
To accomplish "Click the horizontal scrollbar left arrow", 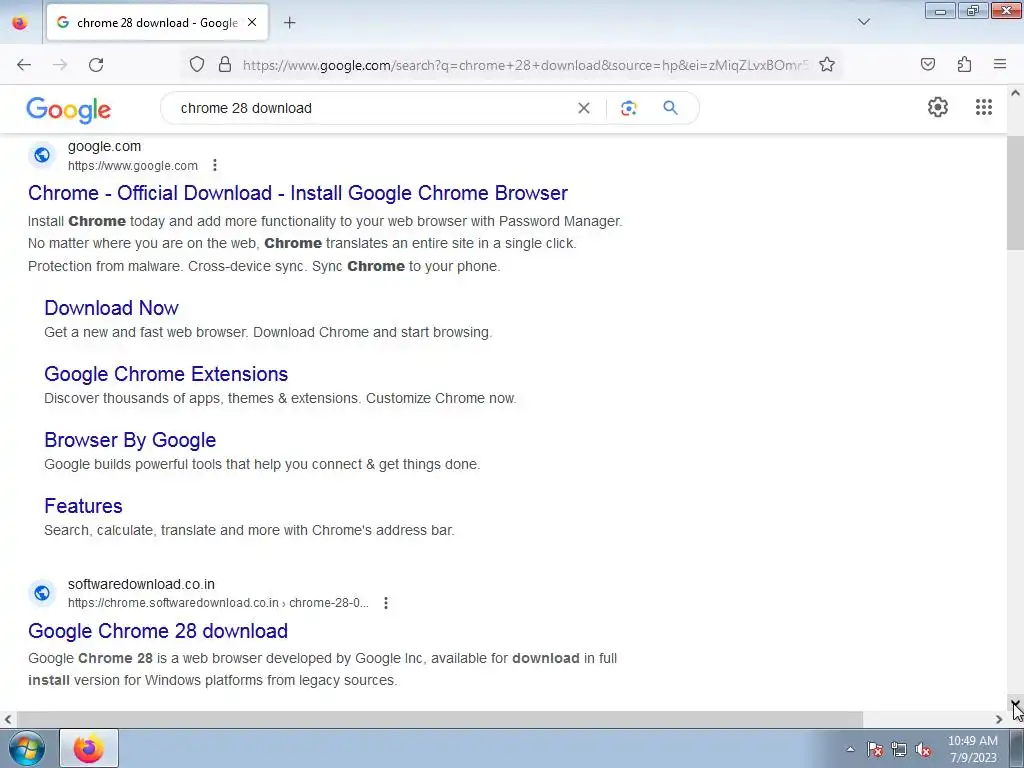I will click(x=7, y=719).
